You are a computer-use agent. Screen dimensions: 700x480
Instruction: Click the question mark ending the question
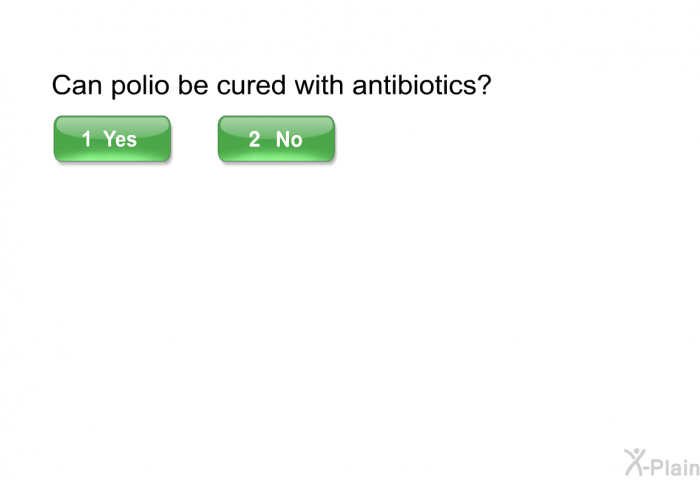483,84
